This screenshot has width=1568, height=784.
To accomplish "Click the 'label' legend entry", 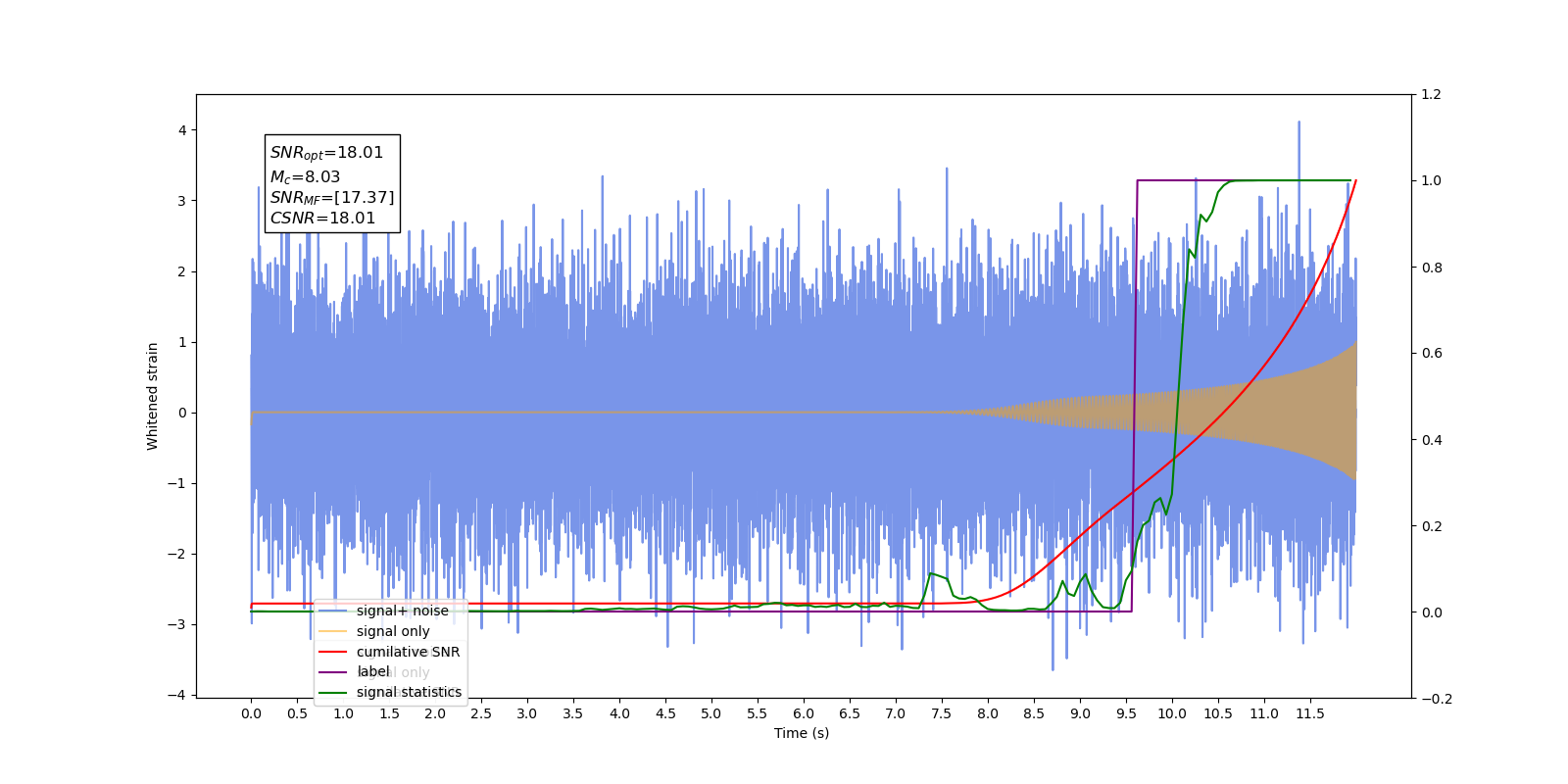I will point(355,671).
